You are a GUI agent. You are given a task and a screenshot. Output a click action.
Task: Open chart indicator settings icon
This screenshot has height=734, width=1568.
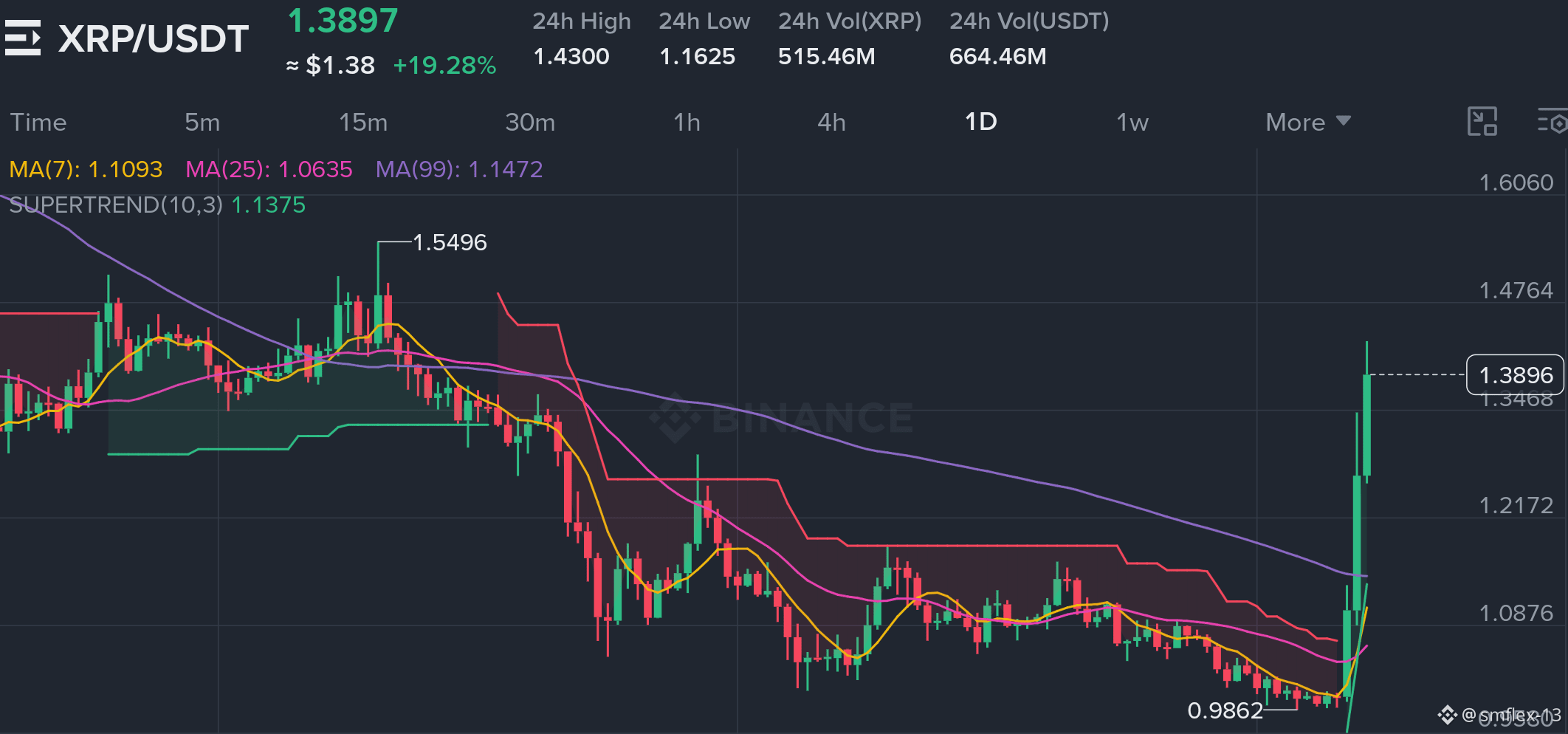coord(1551,122)
